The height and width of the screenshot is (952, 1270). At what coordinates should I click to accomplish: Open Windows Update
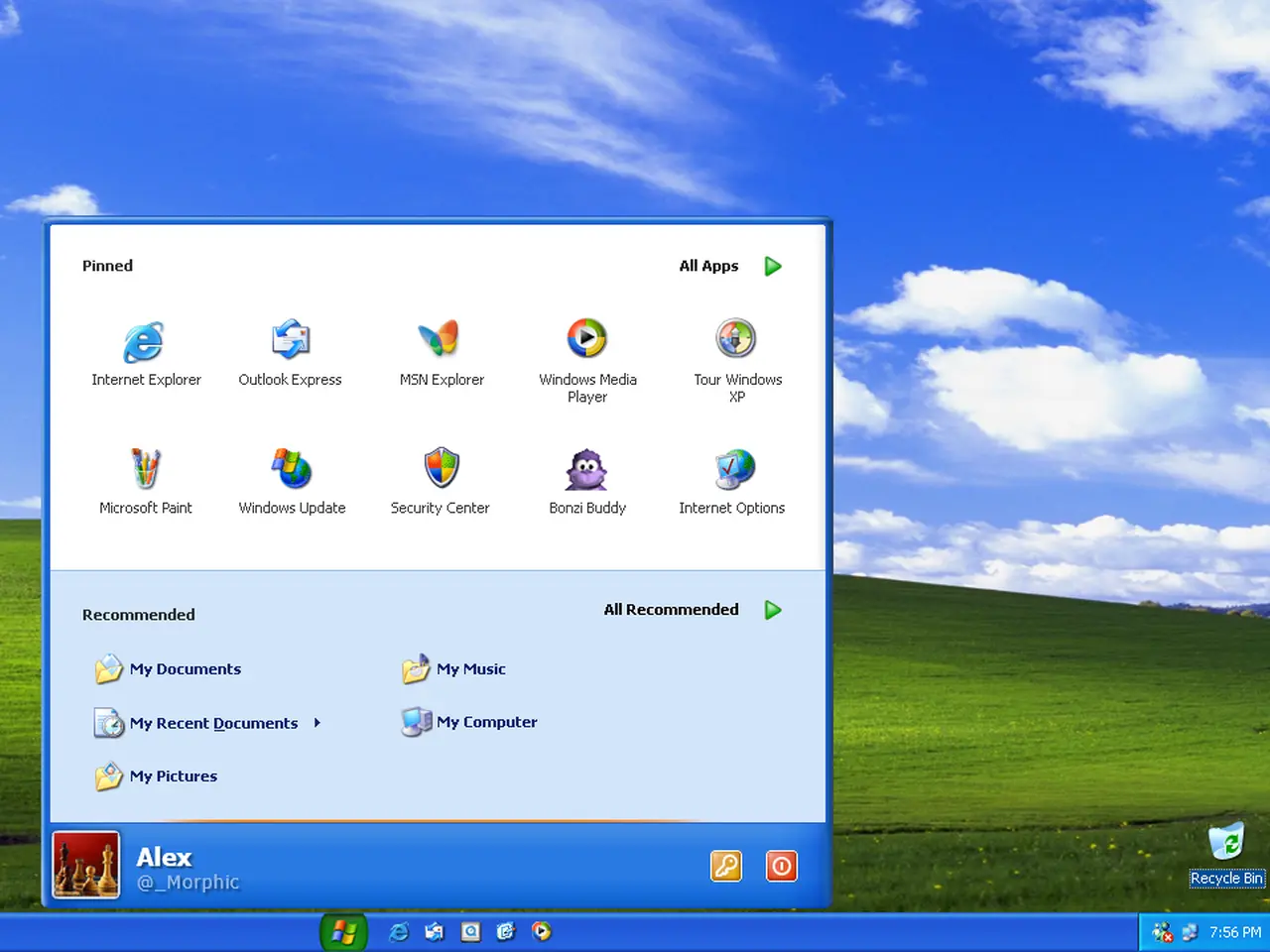tap(292, 469)
